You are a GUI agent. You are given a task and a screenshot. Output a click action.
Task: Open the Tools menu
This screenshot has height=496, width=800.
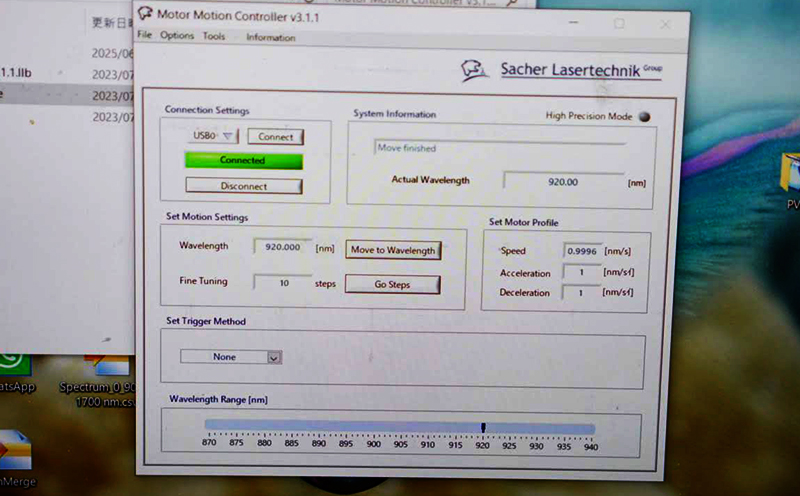[x=214, y=36]
